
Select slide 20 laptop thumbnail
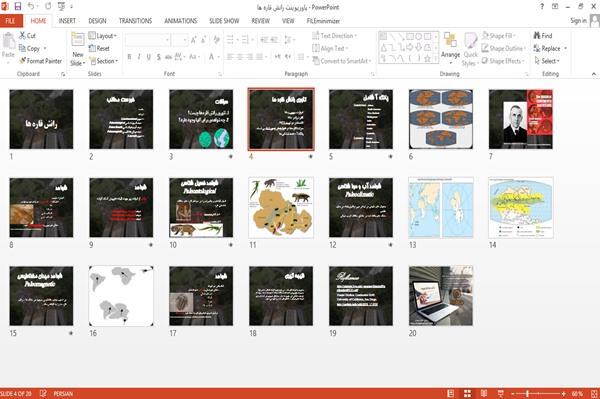[x=441, y=296]
